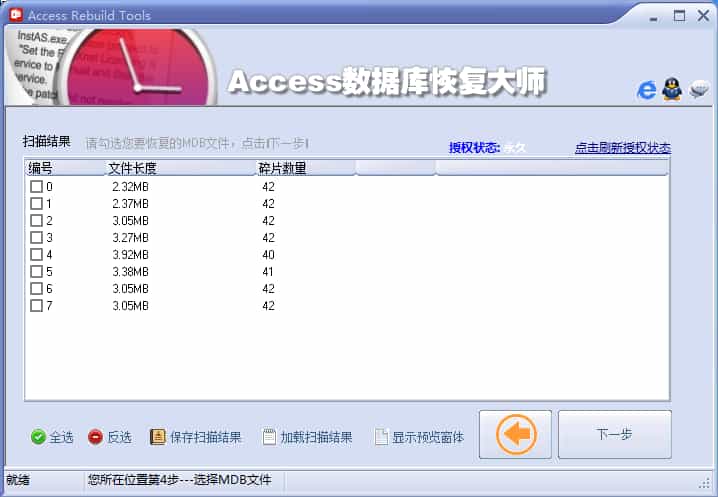Click the status bar resize grip

705,483
